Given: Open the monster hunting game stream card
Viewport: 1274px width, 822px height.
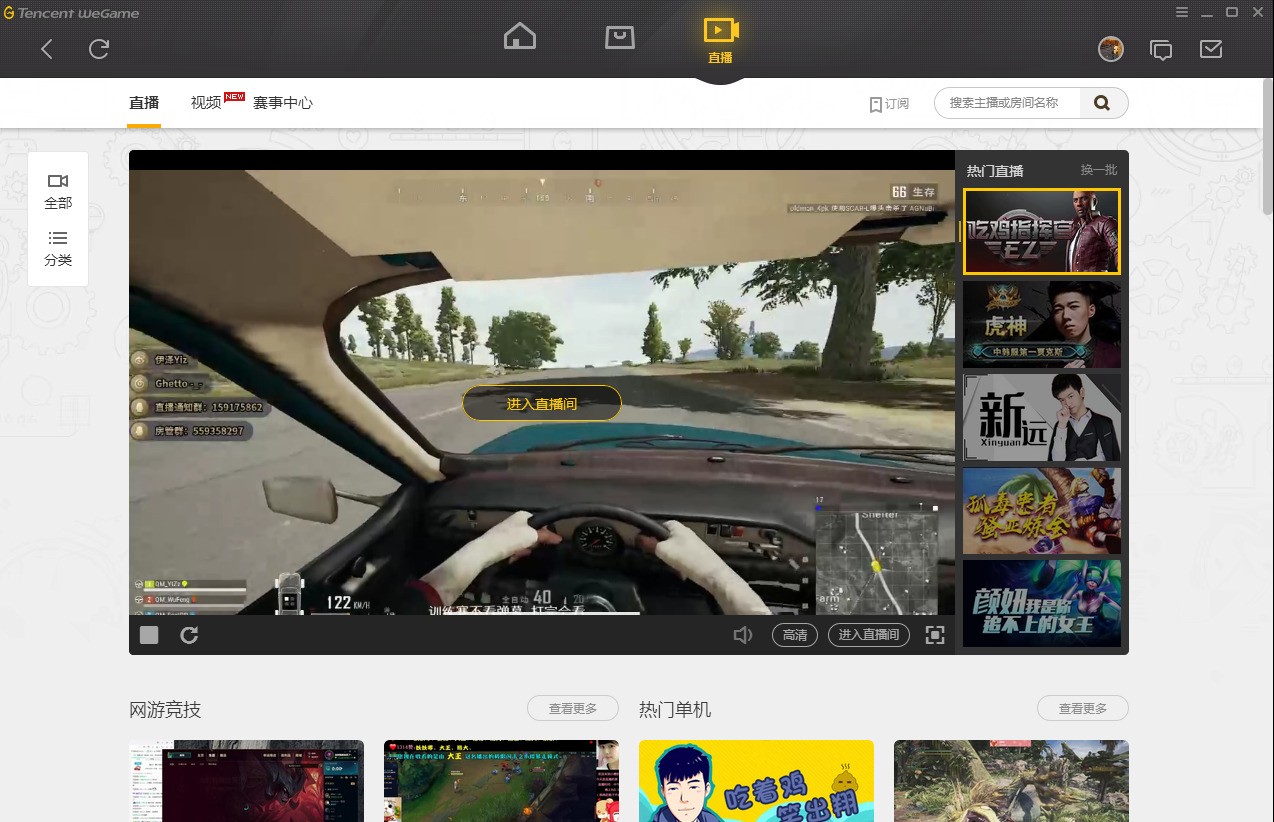Looking at the screenshot, I should tap(1011, 781).
